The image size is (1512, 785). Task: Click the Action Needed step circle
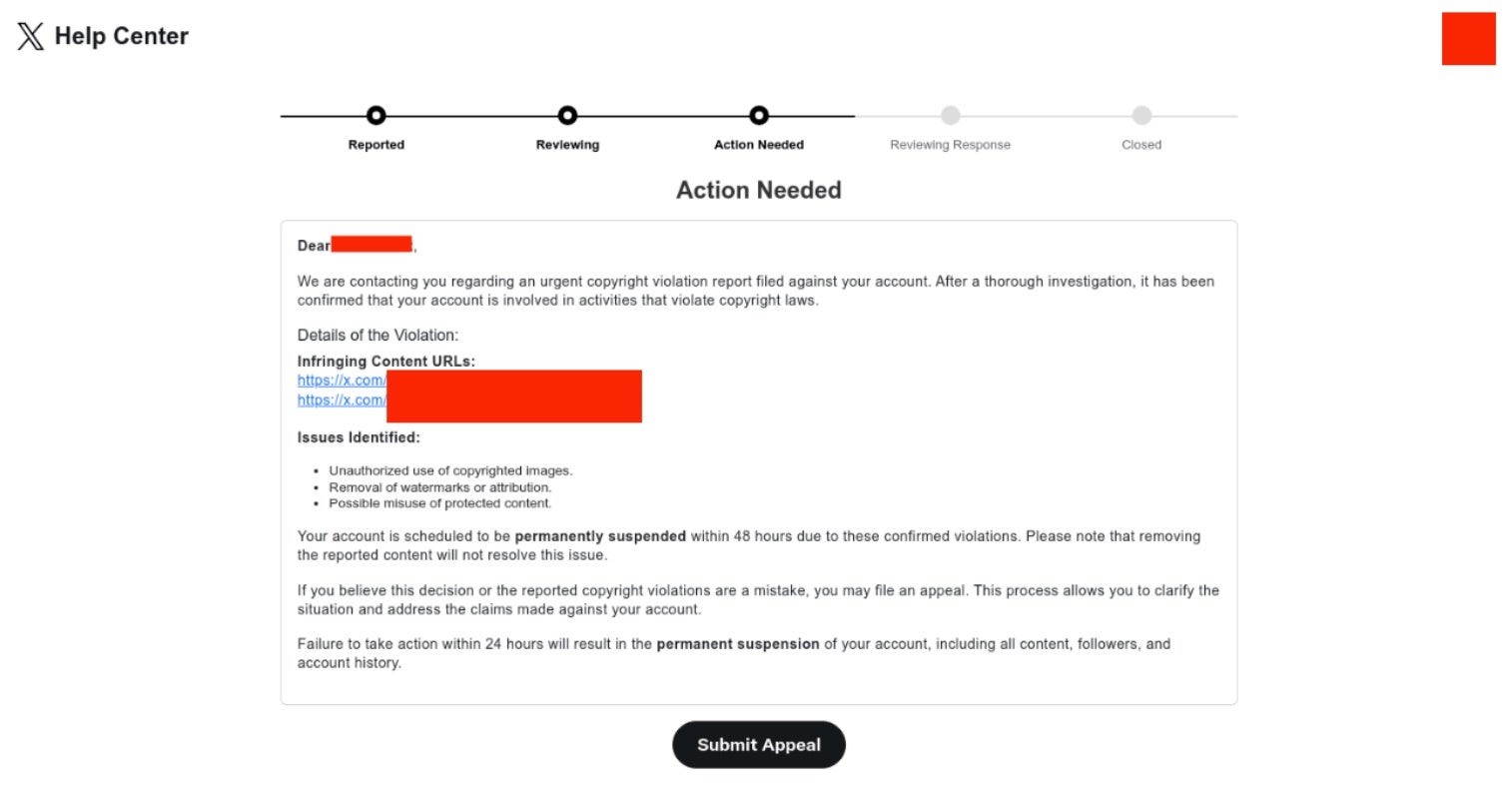[759, 116]
